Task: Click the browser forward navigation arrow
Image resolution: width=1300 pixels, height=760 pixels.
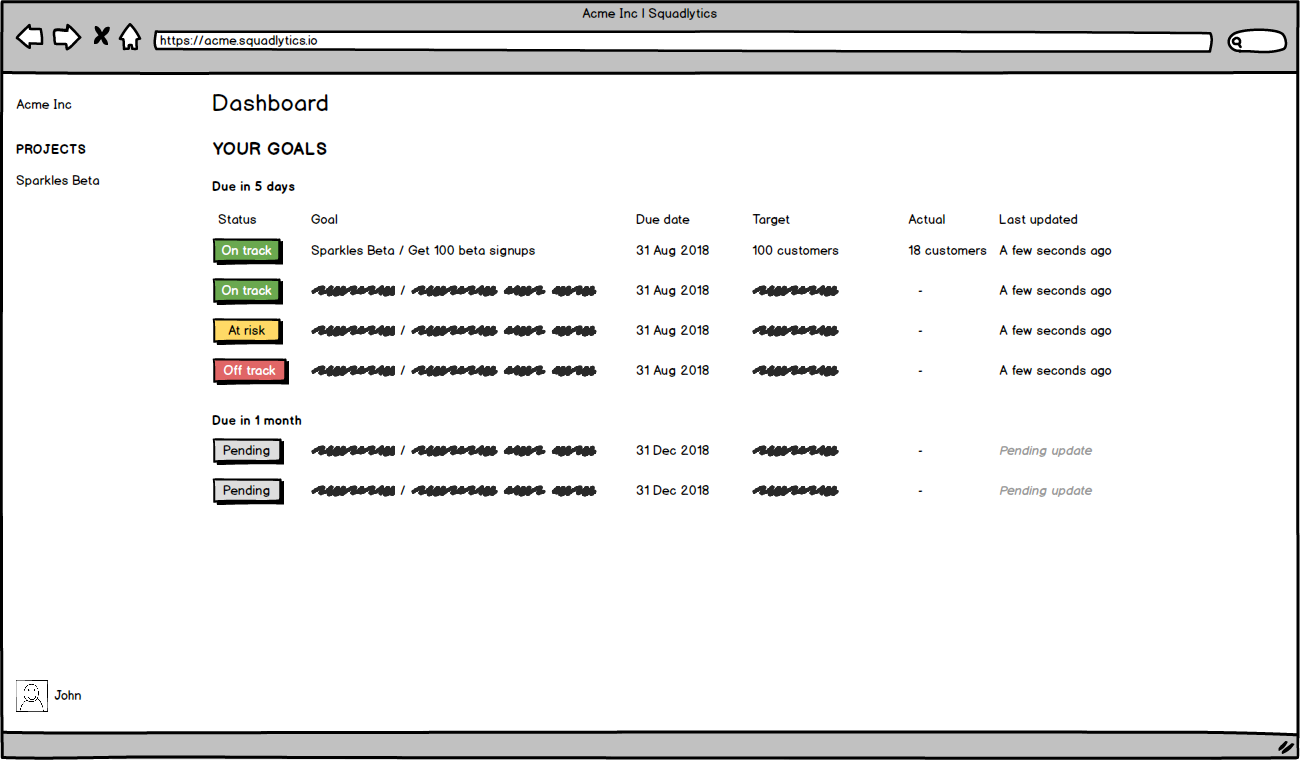Action: pyautogui.click(x=67, y=36)
